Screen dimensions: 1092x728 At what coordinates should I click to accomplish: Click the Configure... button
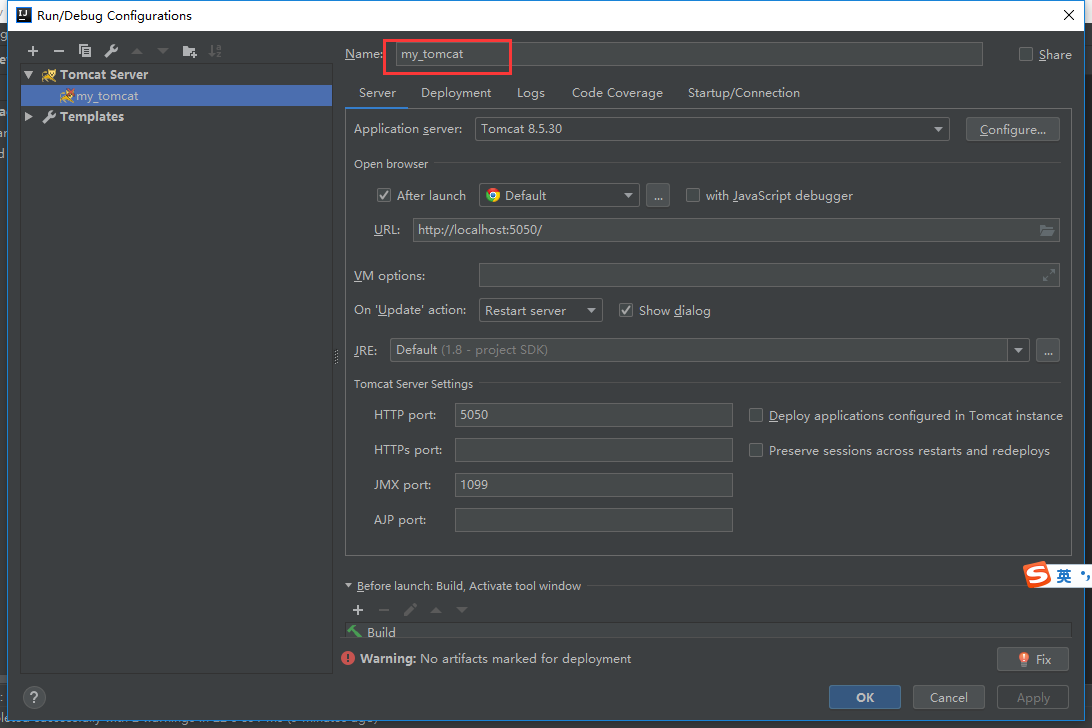pyautogui.click(x=1013, y=130)
